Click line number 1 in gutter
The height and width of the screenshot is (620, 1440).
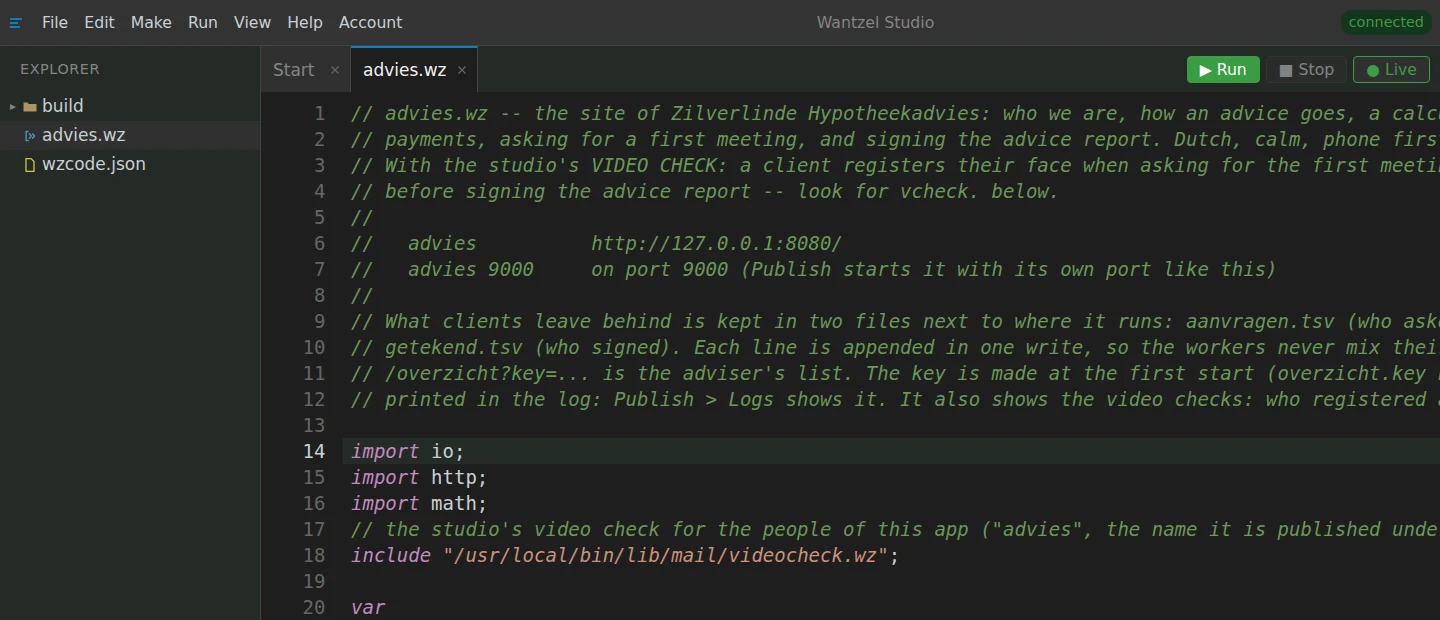[x=319, y=113]
